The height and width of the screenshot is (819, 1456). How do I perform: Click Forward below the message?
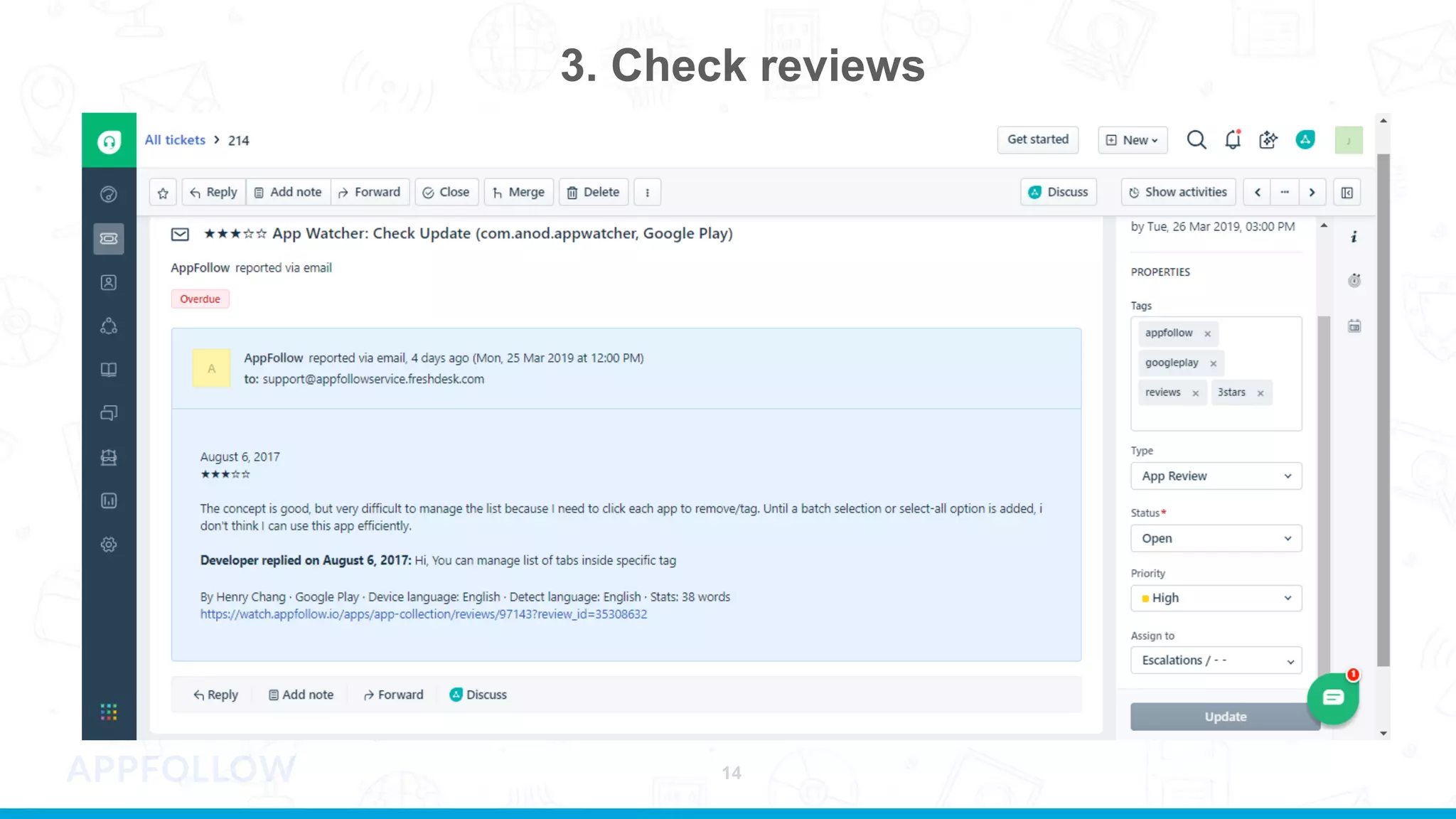pyautogui.click(x=393, y=695)
